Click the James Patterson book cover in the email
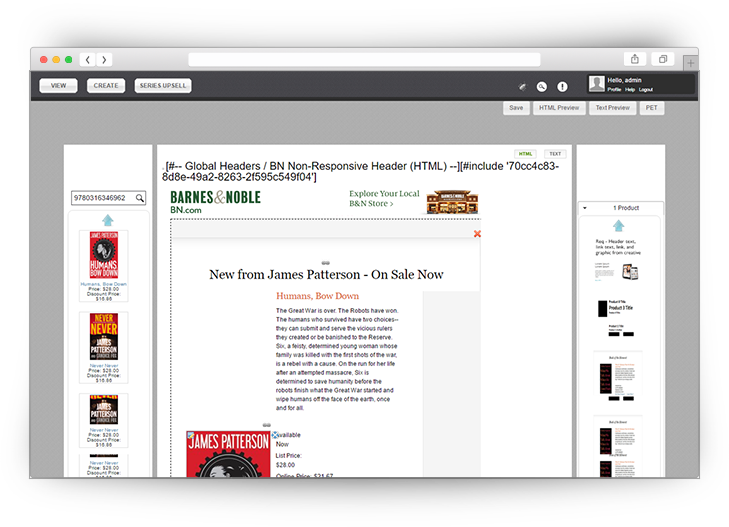Image resolution: width=729 pixels, height=527 pixels. [228, 454]
